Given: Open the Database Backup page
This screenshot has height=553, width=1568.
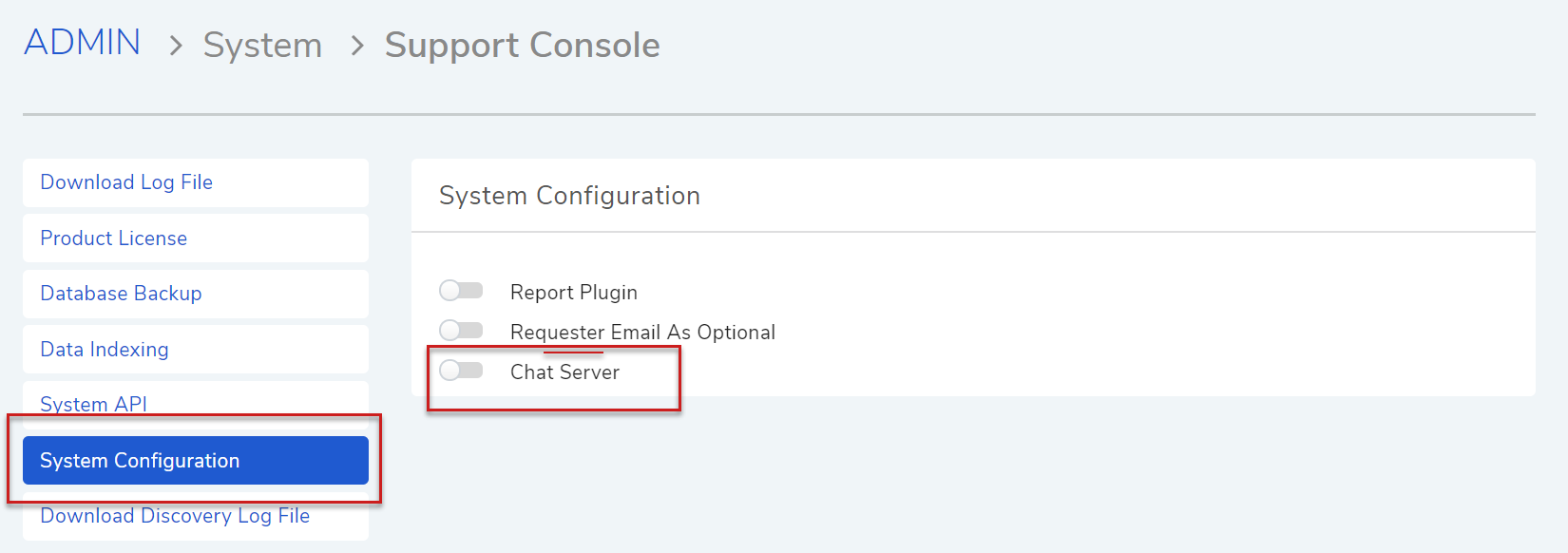Looking at the screenshot, I should pos(196,294).
